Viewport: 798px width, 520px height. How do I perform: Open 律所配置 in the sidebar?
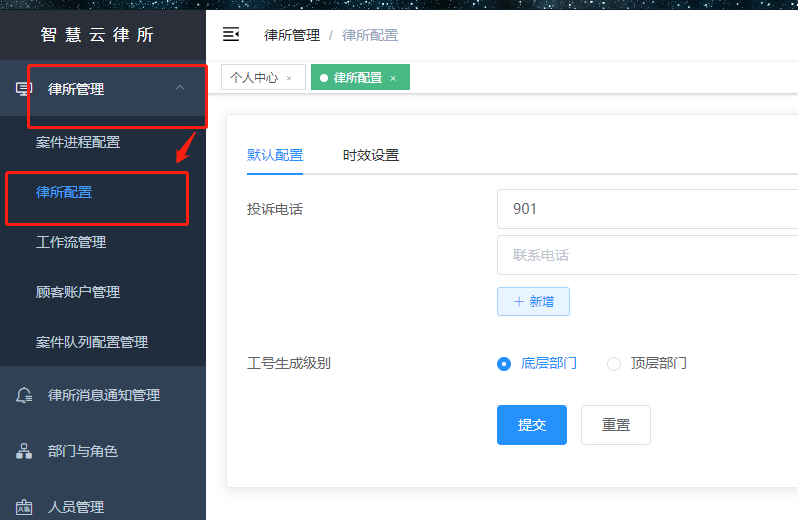tap(103, 192)
